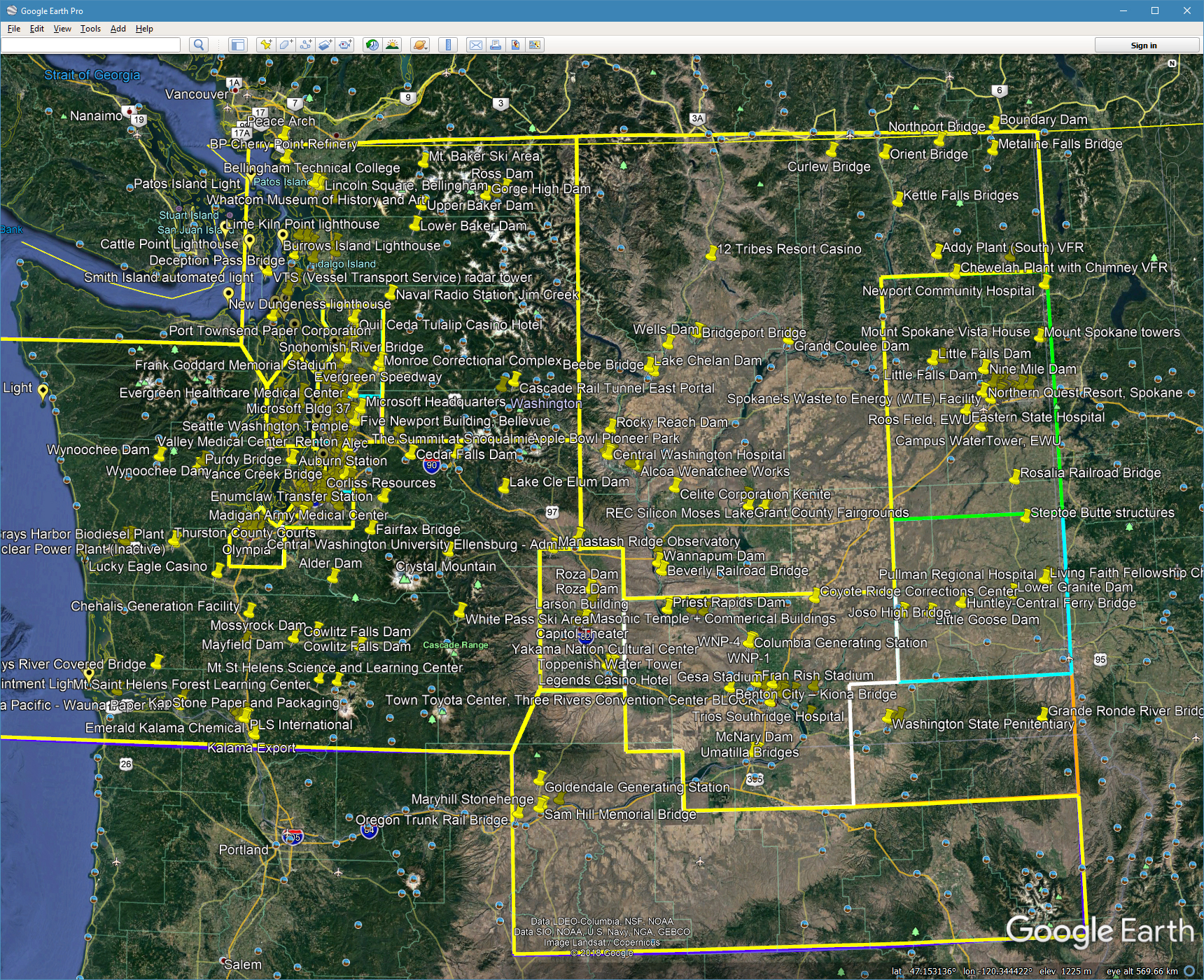Focus the search input field

click(91, 45)
